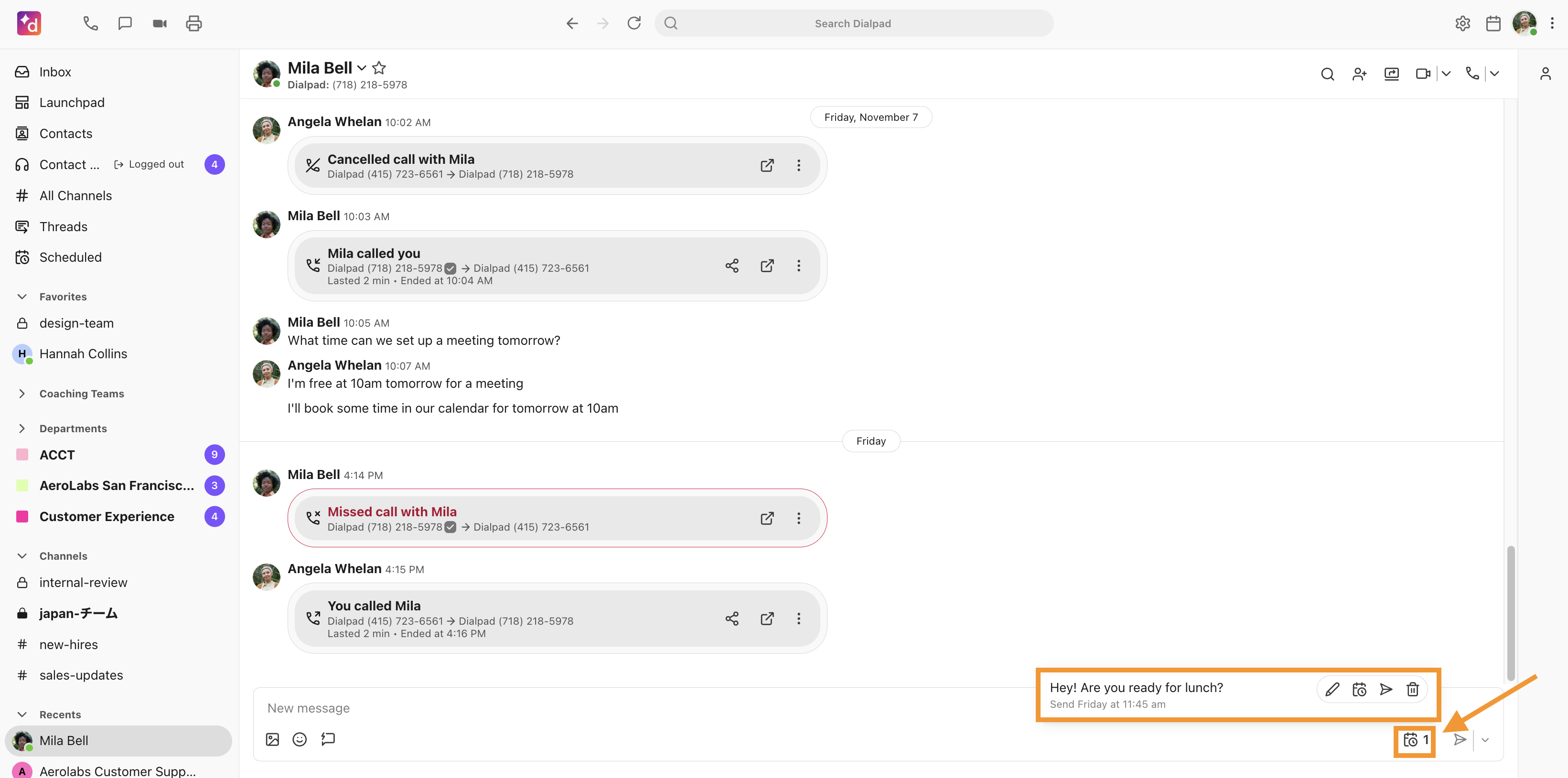Favorite Mila Bell with the star icon
The width and height of the screenshot is (1568, 778).
pyautogui.click(x=378, y=67)
